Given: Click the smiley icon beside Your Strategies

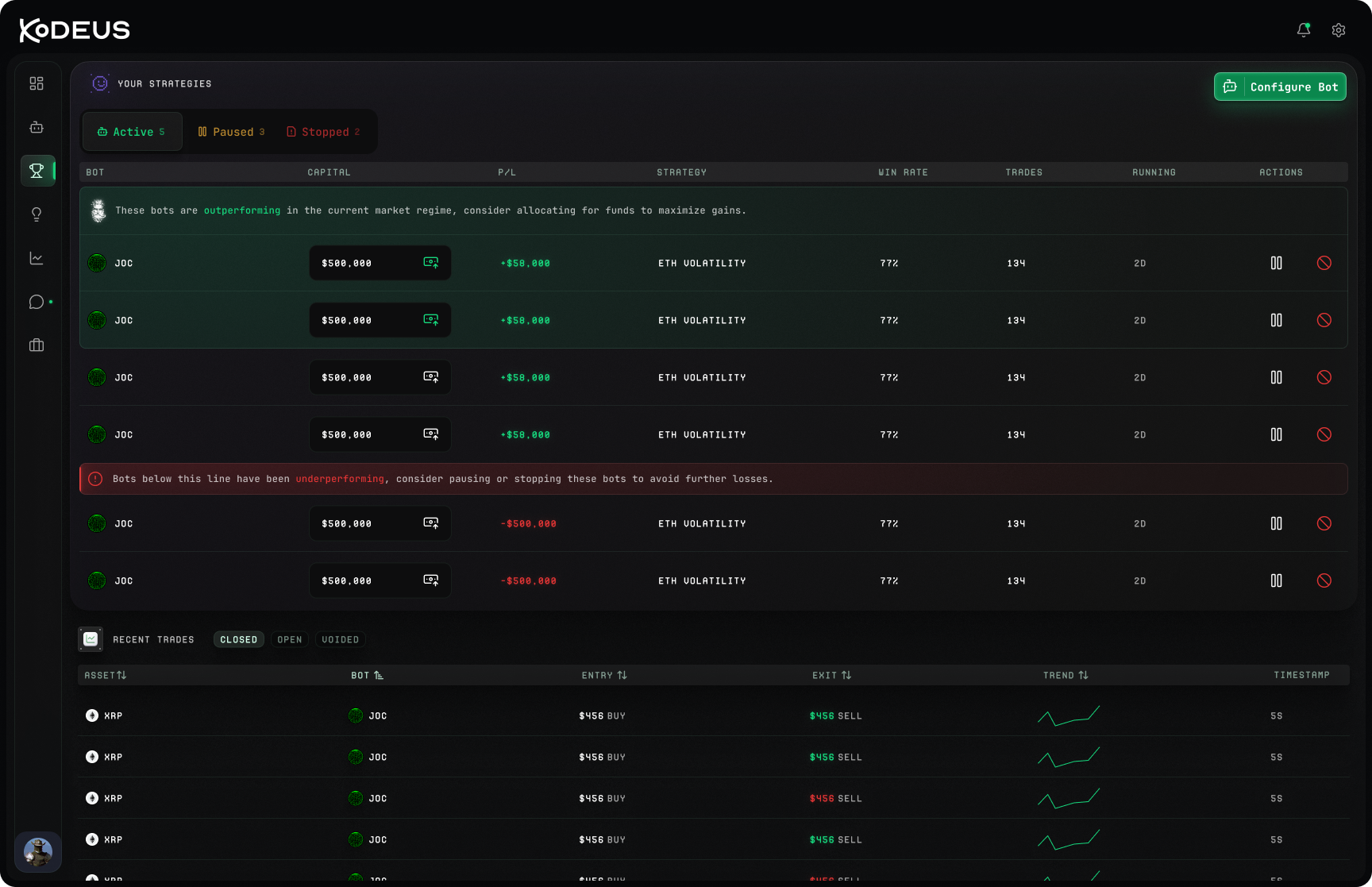Looking at the screenshot, I should (100, 83).
